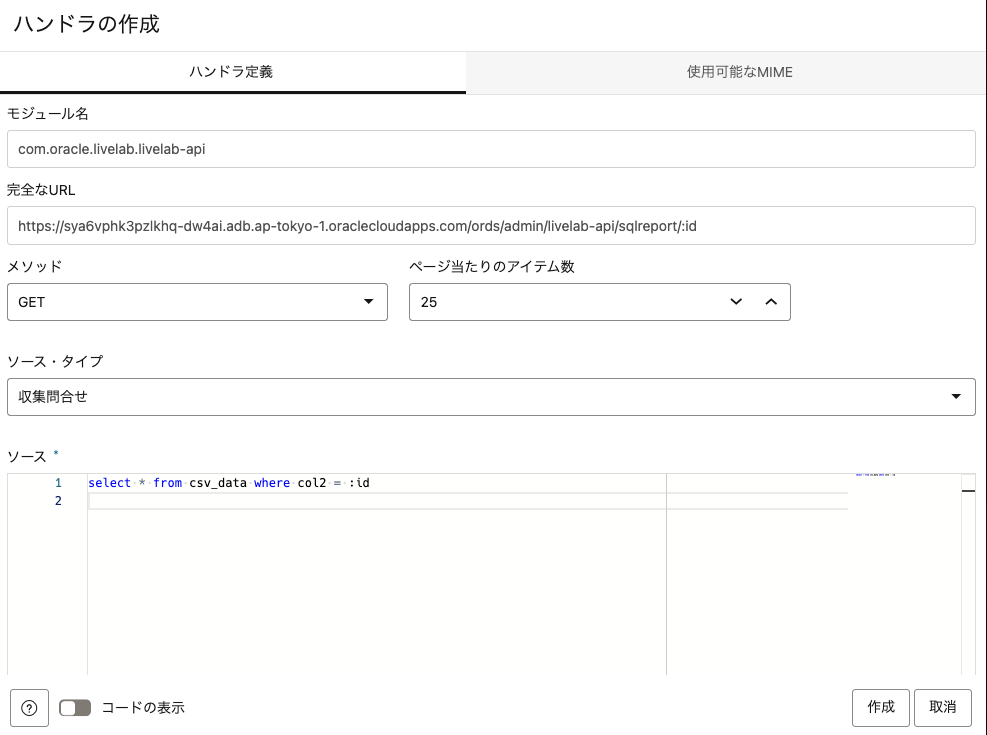The image size is (987, 735).
Task: Open the メソッド GET dropdown
Action: [197, 302]
